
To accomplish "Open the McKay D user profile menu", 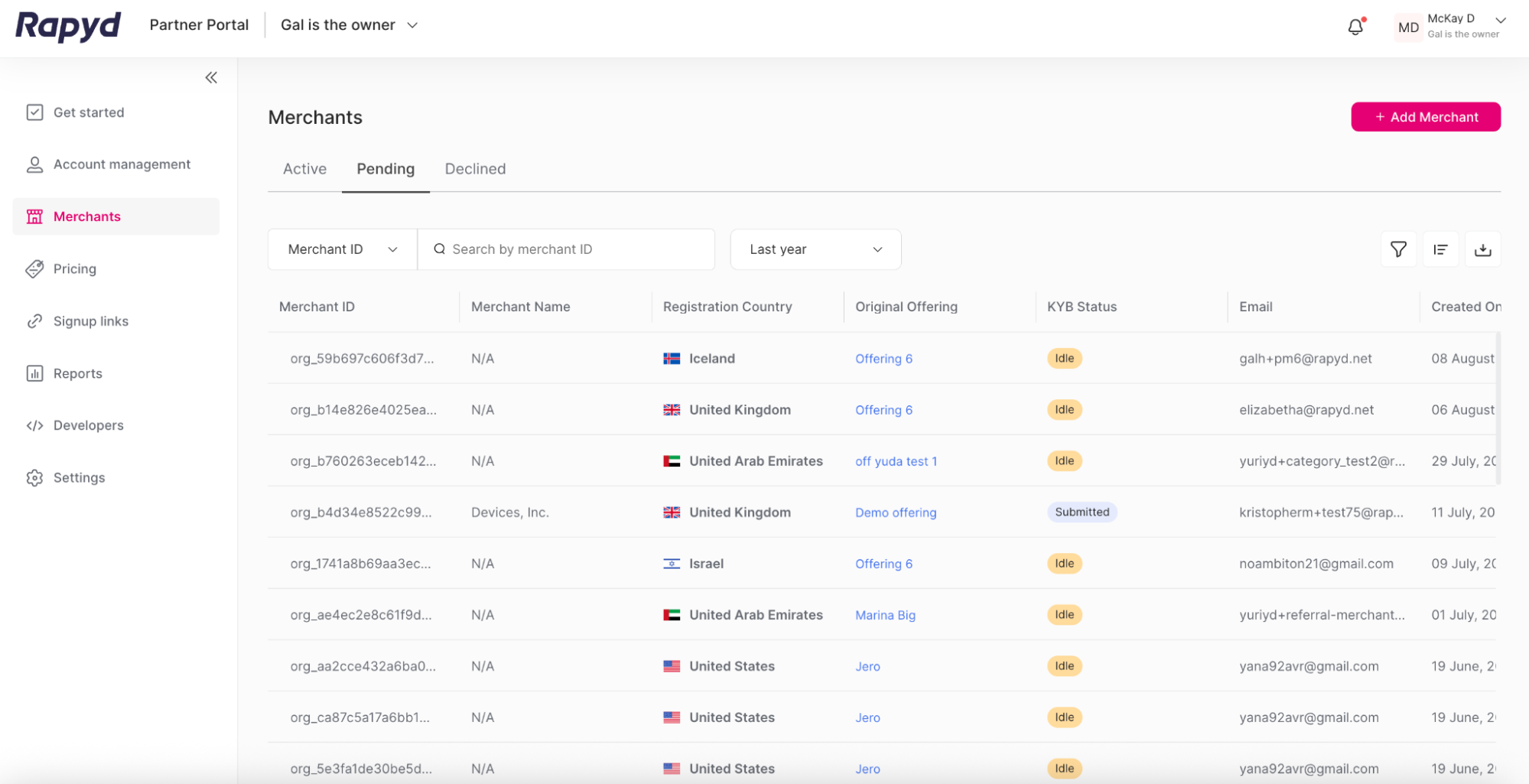I will (1450, 26).
